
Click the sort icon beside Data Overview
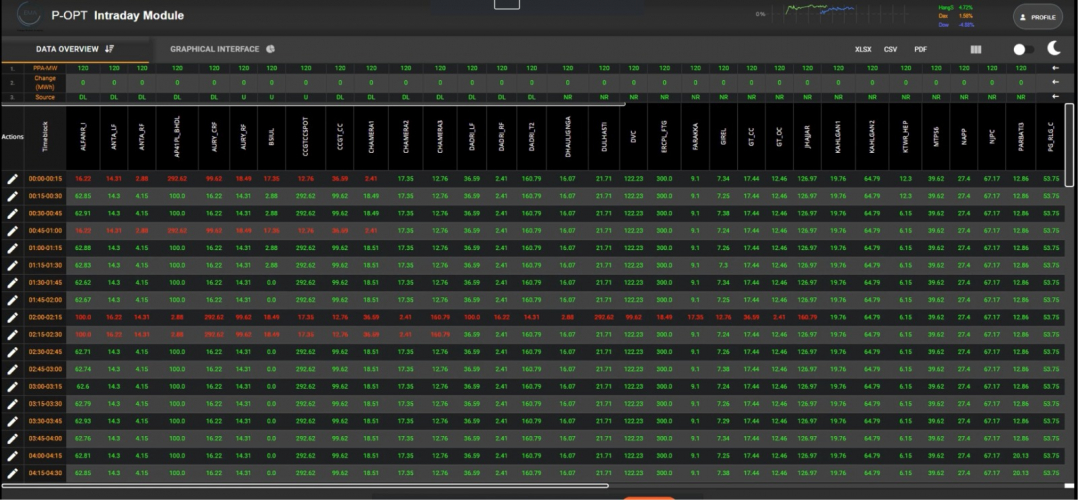tap(109, 50)
